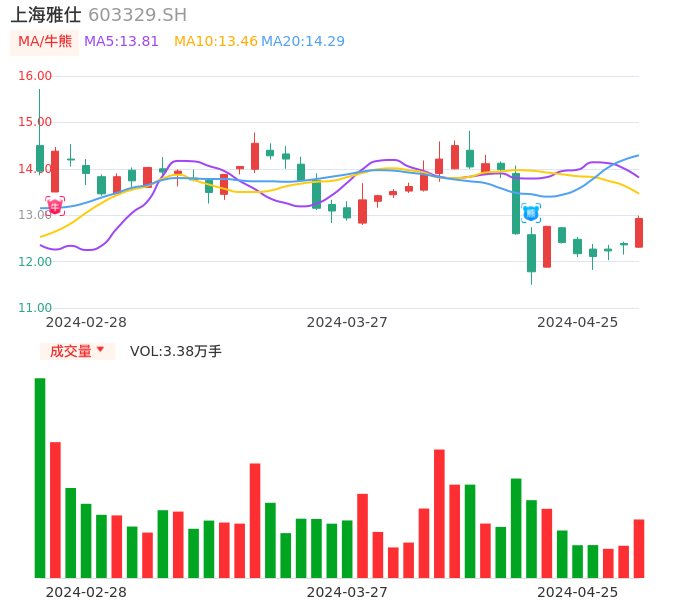Toggle the MA/牛熊 indicator button
The image size is (686, 606).
click(45, 42)
